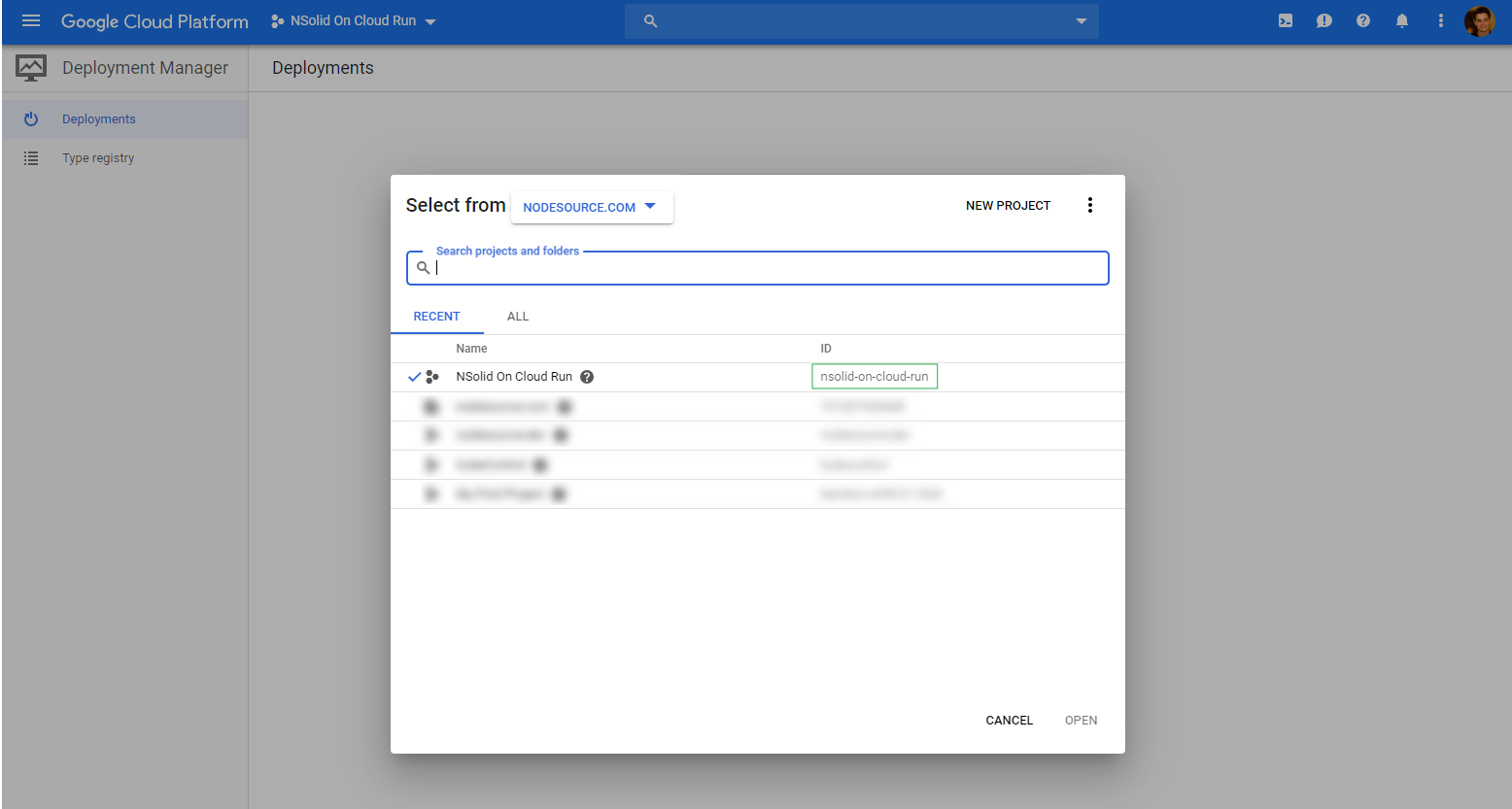The image size is (1512, 809).
Task: Click the Name column header
Action: (x=471, y=348)
